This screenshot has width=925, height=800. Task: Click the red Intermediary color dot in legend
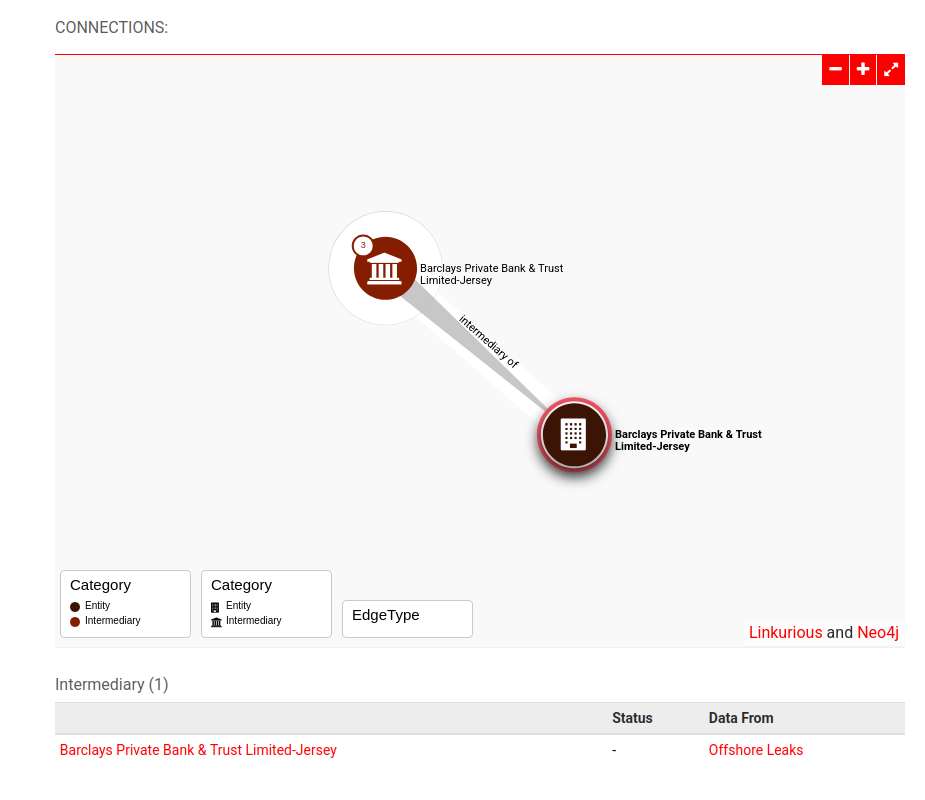(75, 622)
